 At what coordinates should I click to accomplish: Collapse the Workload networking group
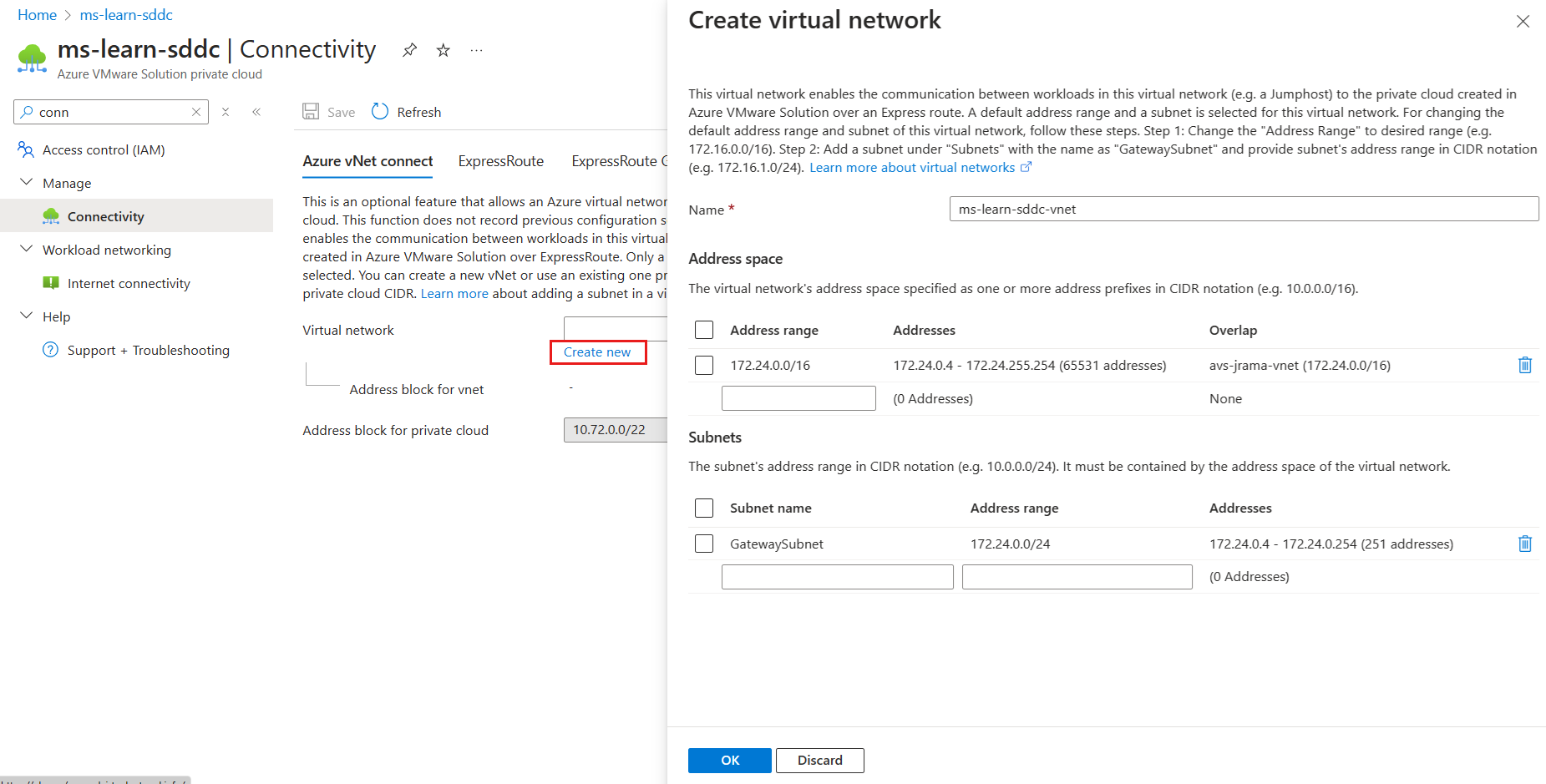pyautogui.click(x=27, y=249)
